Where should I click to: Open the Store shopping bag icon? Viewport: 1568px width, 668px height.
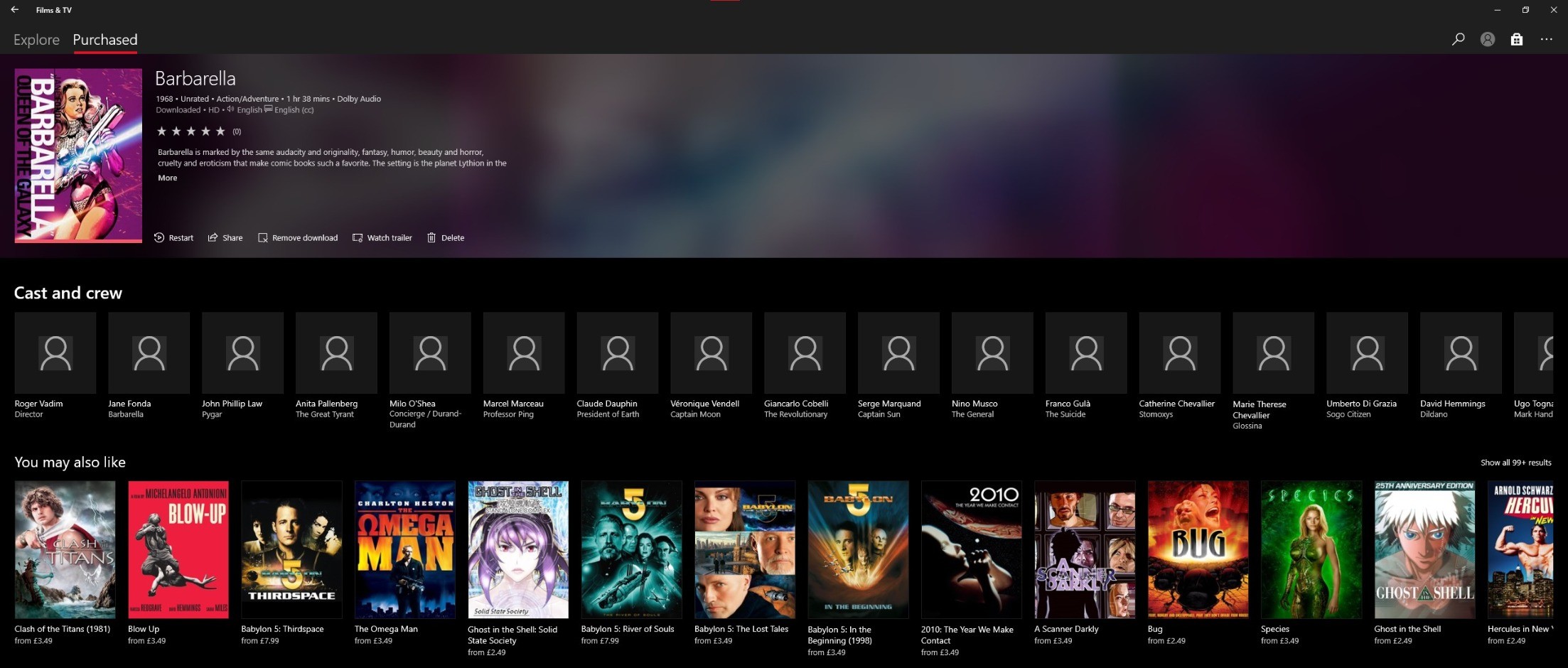(x=1517, y=40)
